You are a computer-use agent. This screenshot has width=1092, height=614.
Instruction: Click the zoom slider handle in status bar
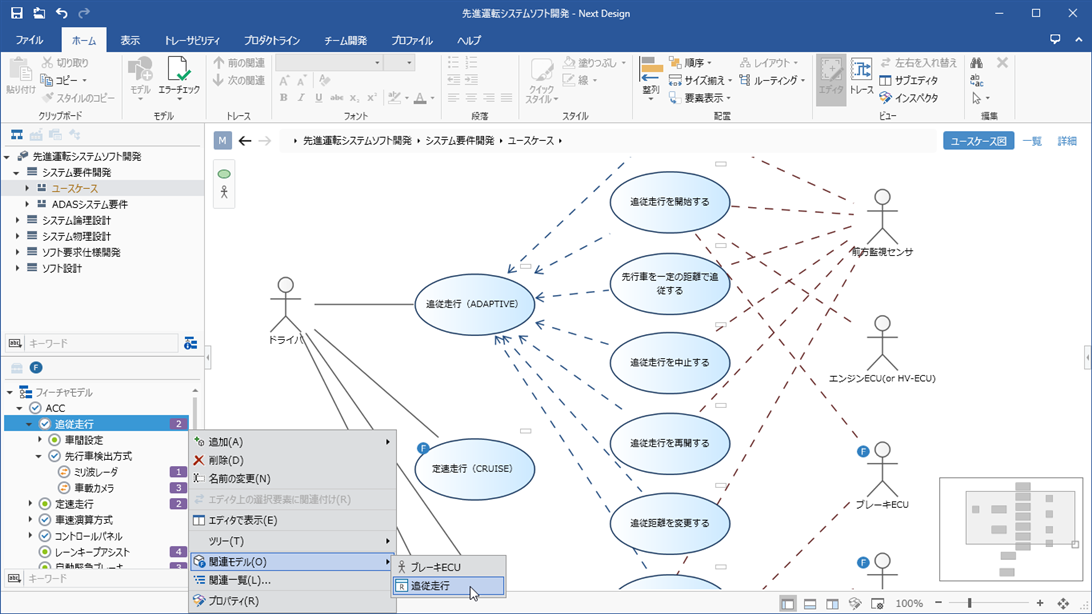coord(969,604)
